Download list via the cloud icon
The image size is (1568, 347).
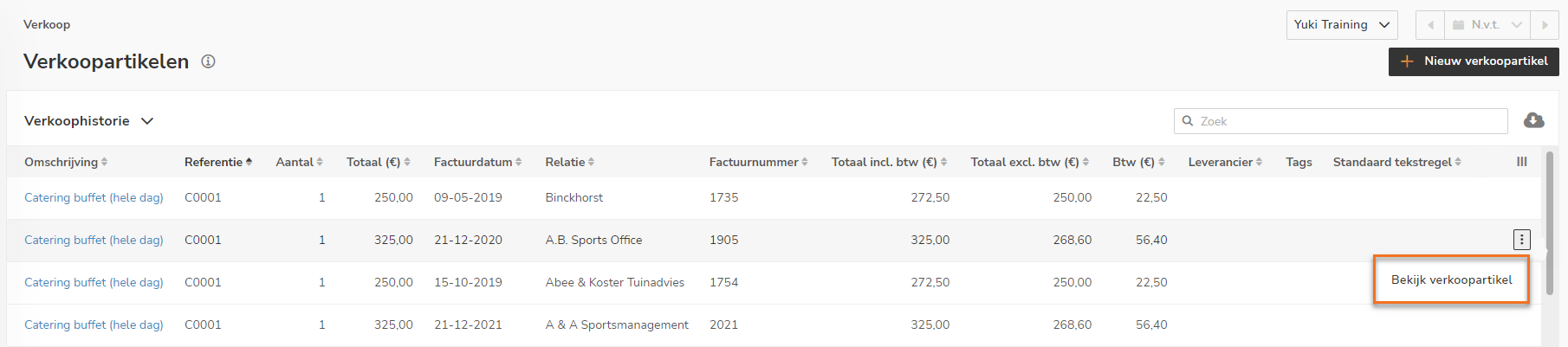point(1533,120)
